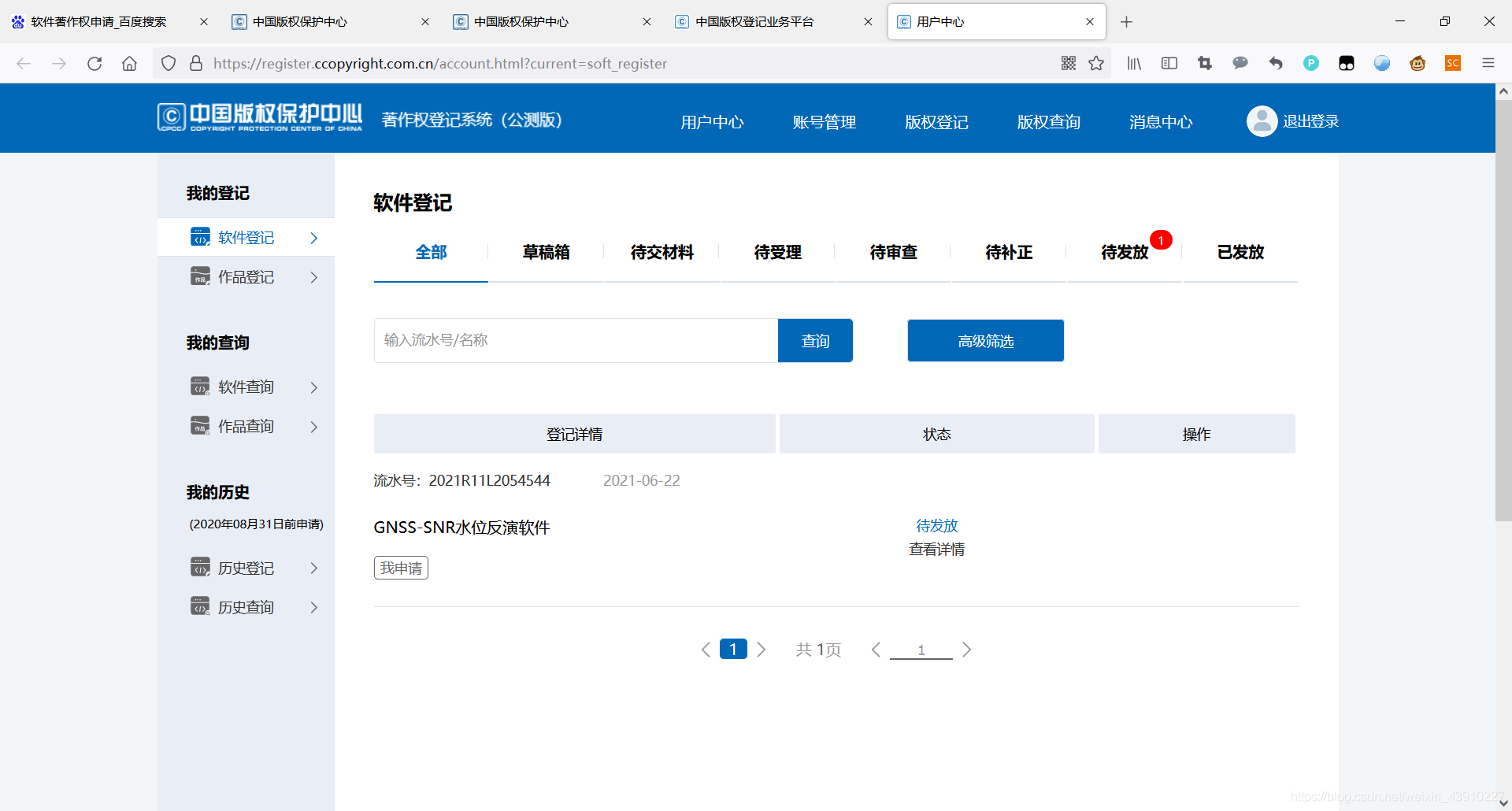Select the 全部 tab
This screenshot has height=811, width=1512.
click(432, 252)
